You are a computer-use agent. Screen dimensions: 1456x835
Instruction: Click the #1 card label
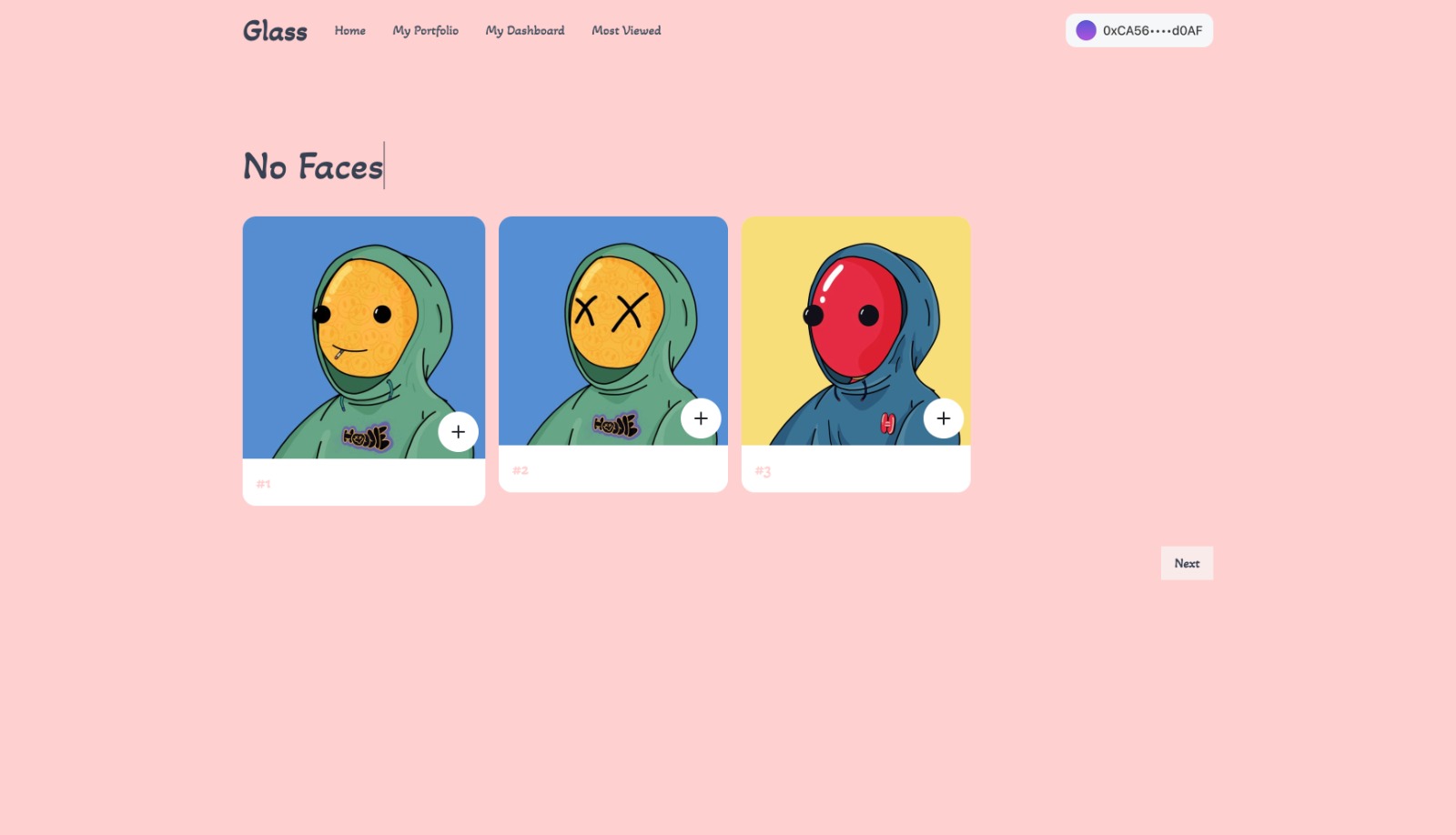point(263,484)
